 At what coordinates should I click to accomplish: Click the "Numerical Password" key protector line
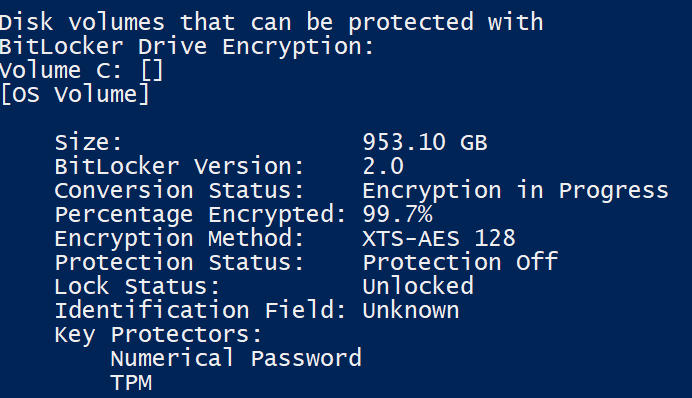click(x=236, y=358)
